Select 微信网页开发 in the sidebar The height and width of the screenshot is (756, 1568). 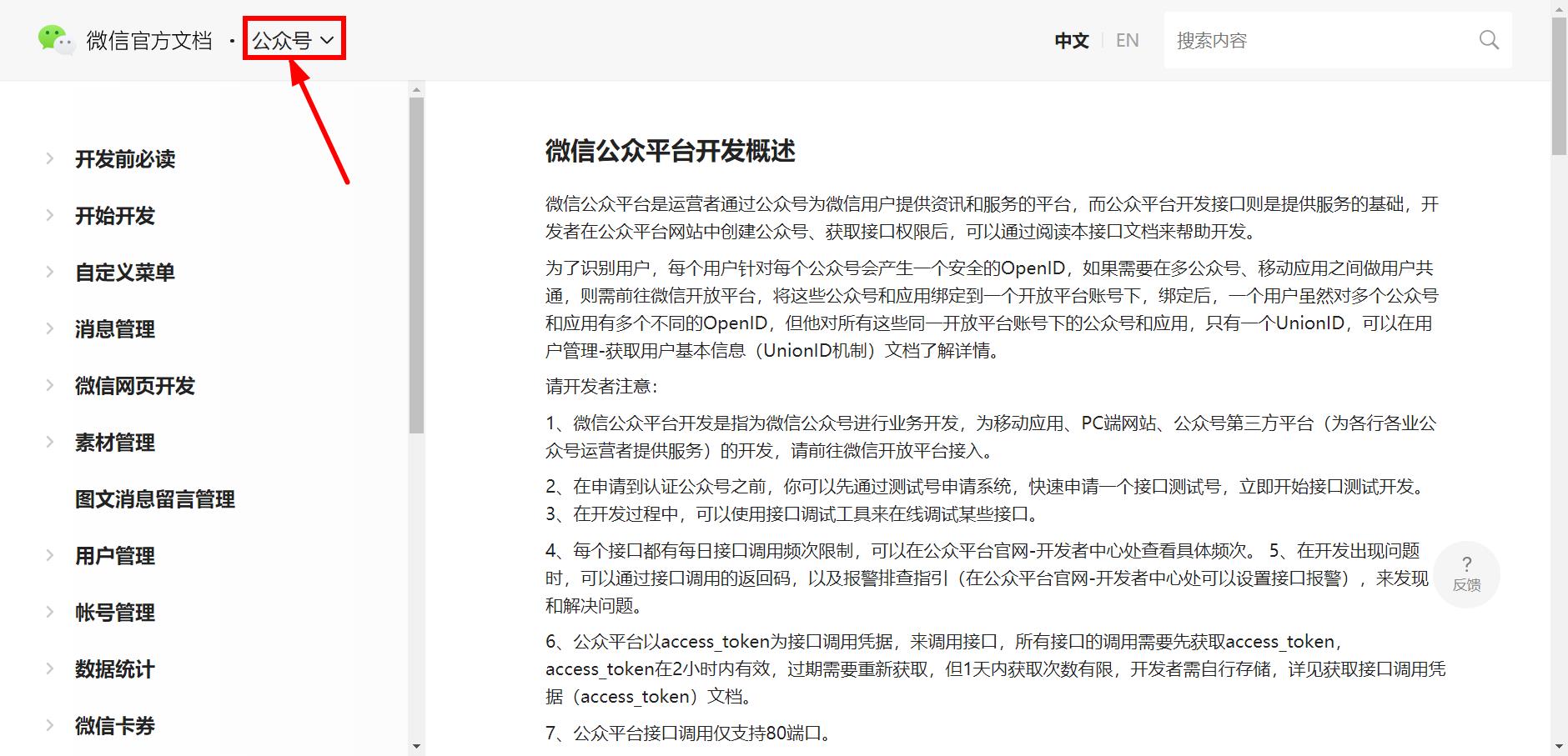coord(135,385)
